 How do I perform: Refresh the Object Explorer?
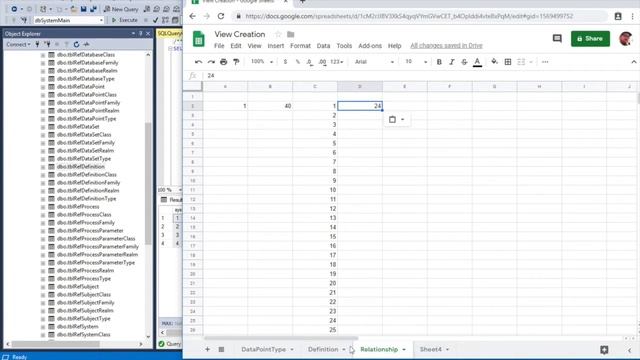[x=76, y=44]
